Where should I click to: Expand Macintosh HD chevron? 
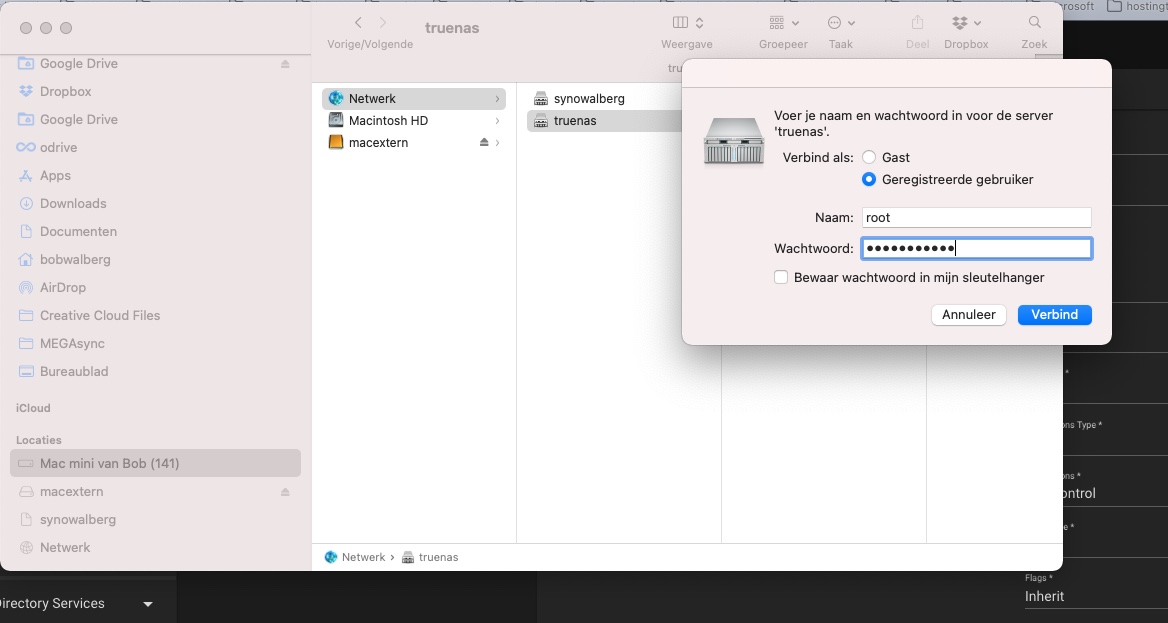click(497, 121)
